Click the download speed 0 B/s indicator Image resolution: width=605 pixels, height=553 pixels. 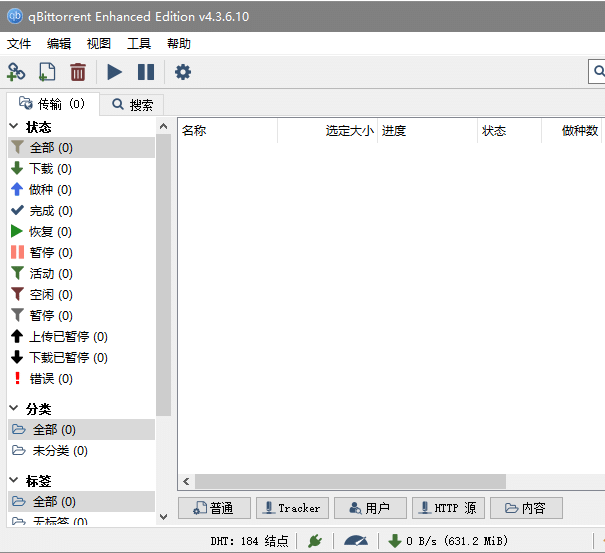448,541
